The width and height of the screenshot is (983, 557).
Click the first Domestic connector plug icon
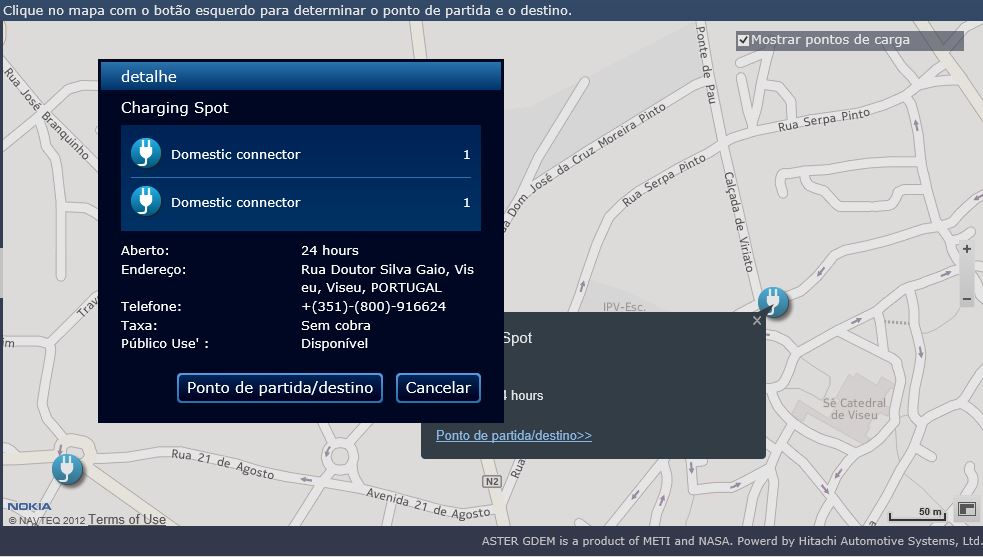tap(146, 154)
